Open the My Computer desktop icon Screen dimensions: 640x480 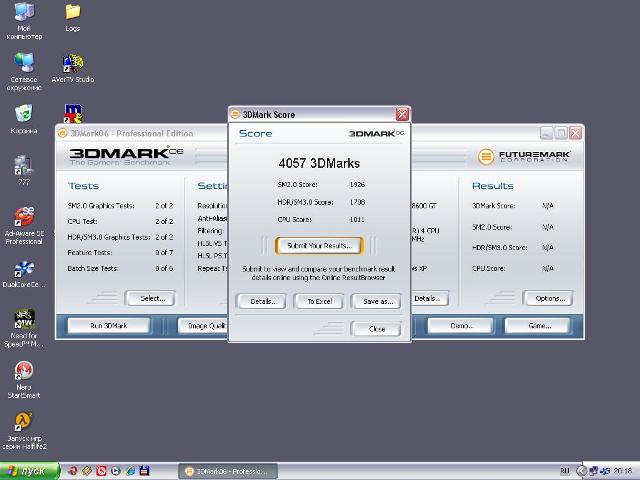pos(24,21)
